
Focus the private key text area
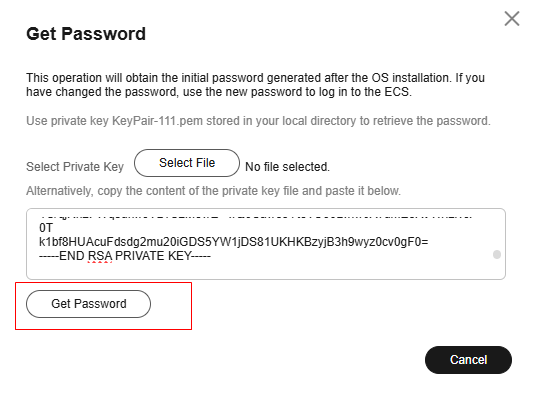266,244
